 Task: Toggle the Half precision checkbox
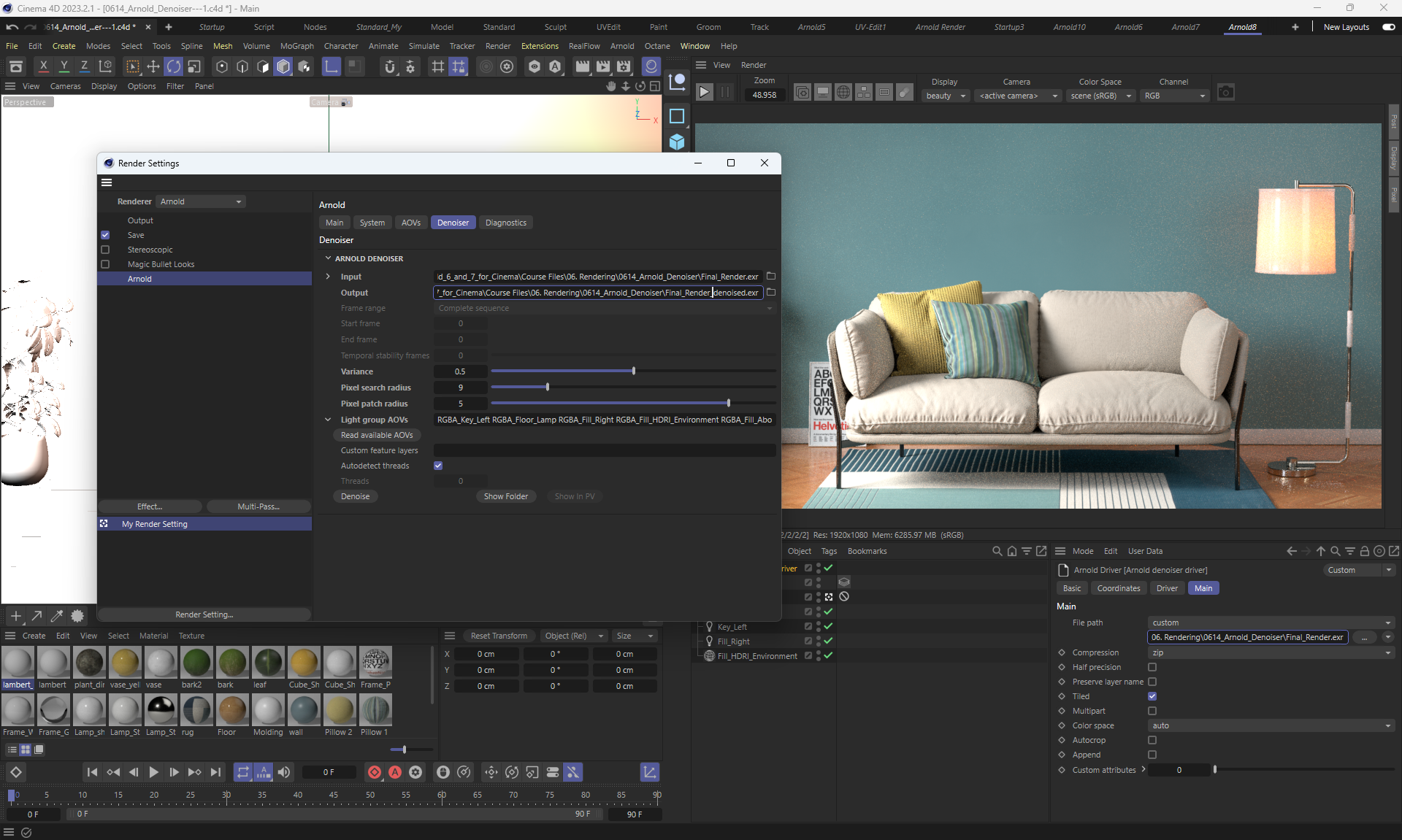(x=1152, y=667)
